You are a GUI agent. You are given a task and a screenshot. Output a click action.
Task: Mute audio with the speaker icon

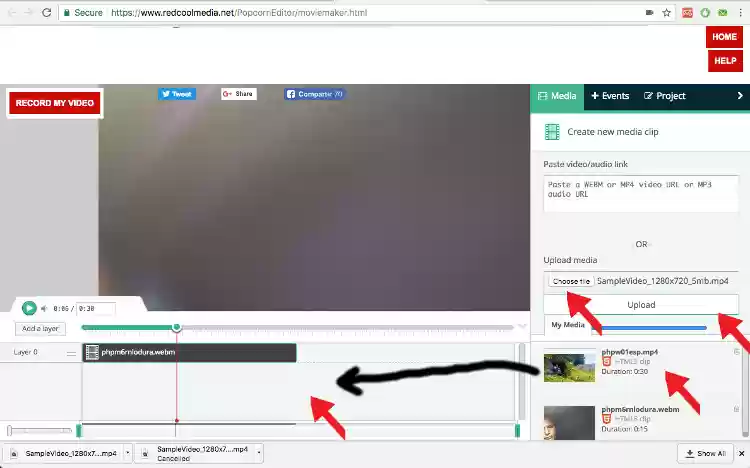click(43, 309)
